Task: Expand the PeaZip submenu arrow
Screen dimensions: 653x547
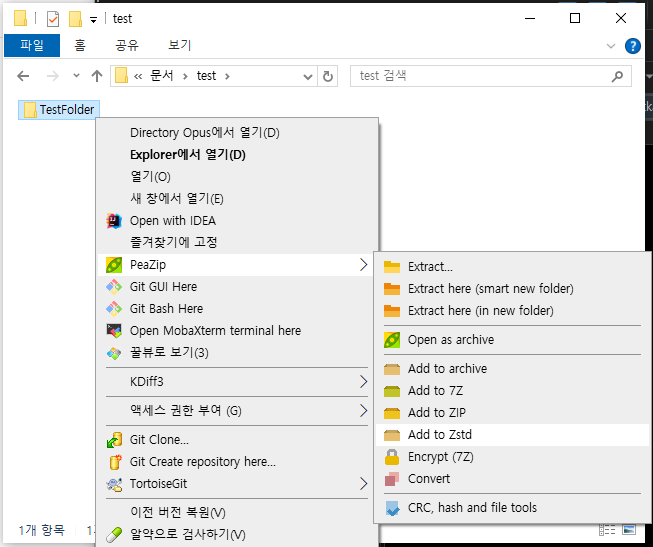Action: tap(363, 265)
